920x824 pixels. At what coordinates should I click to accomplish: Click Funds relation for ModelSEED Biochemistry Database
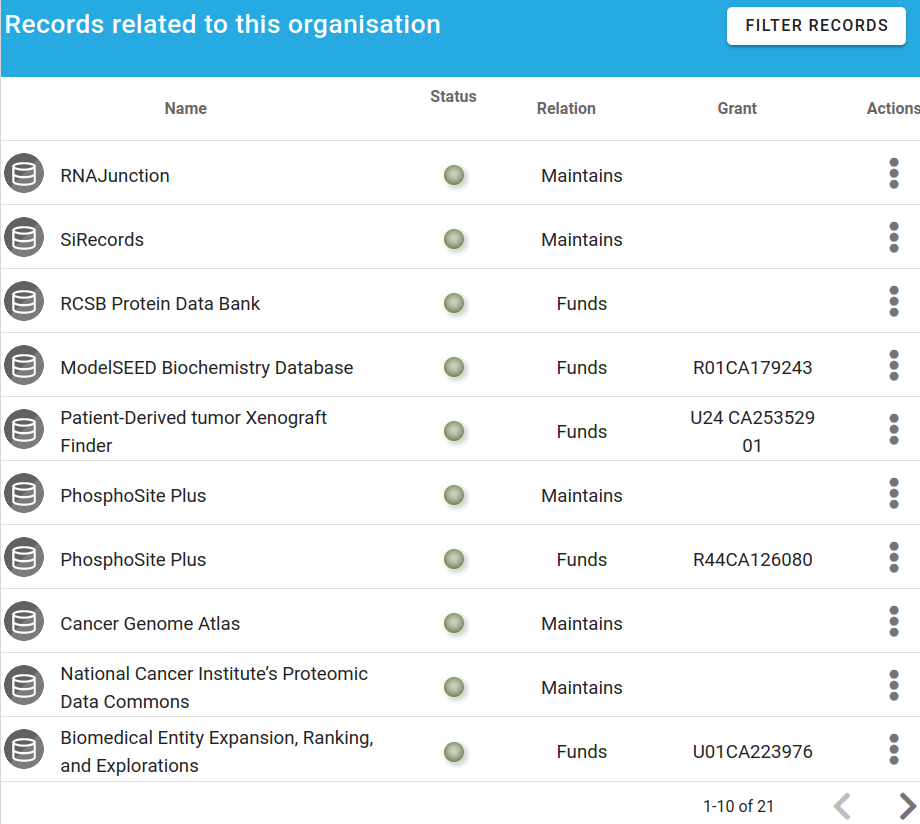[581, 367]
